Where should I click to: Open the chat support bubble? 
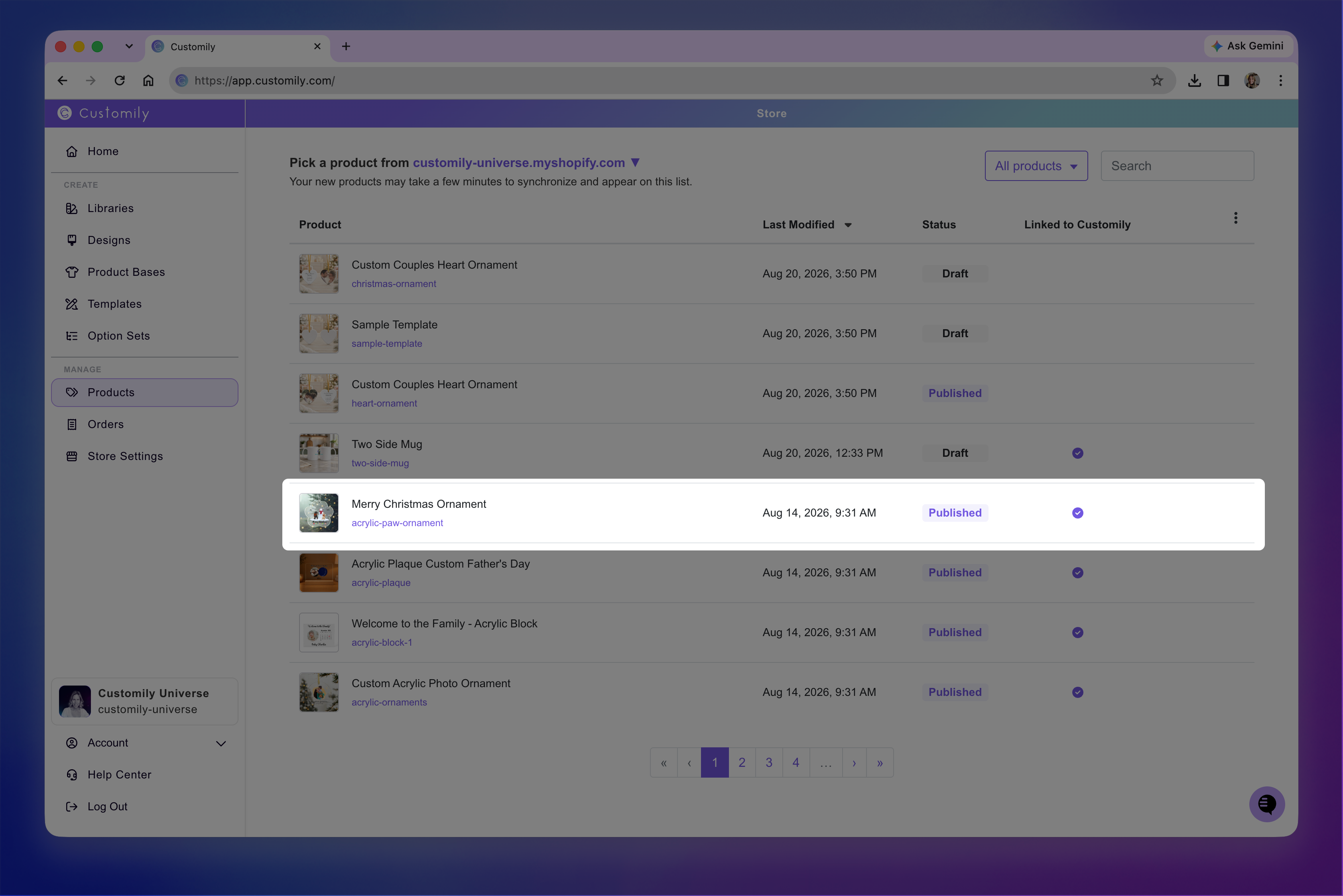coord(1267,805)
